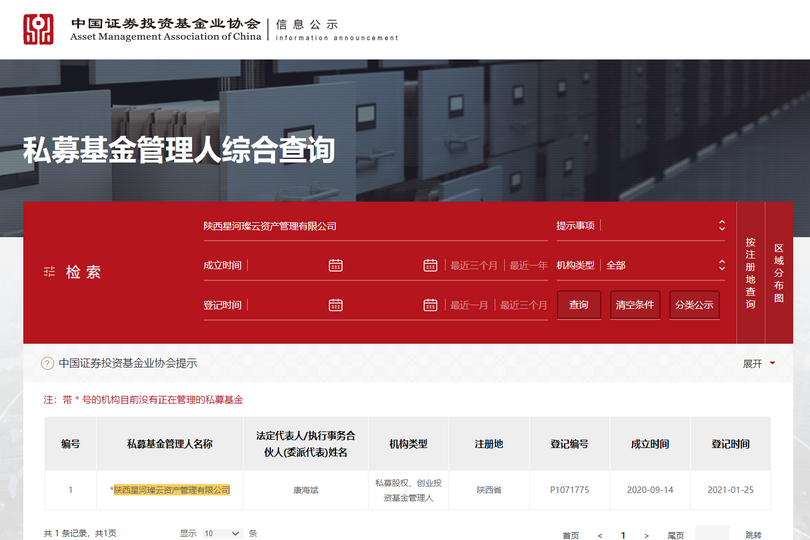The height and width of the screenshot is (540, 810).
Task: Go to the next page arrow
Action: click(x=646, y=535)
